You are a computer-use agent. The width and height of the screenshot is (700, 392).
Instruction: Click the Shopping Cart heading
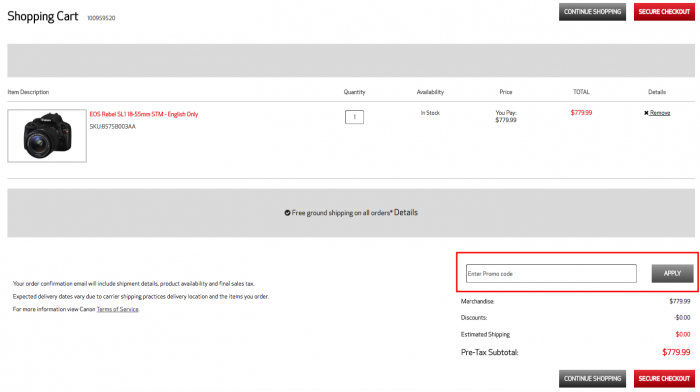[42, 17]
